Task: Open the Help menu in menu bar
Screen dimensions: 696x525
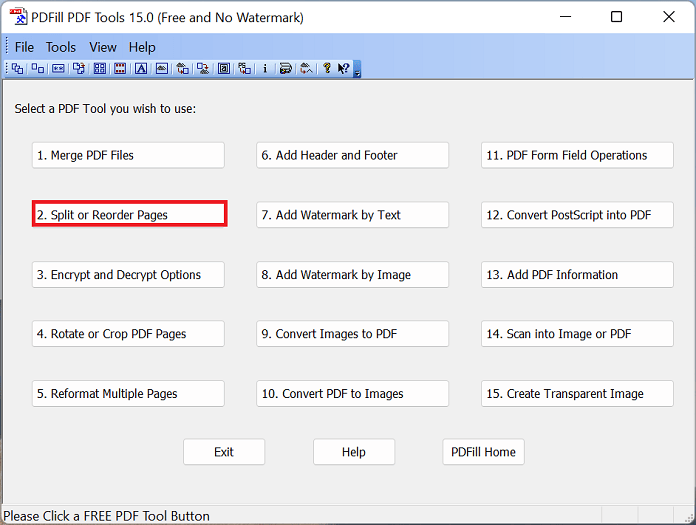Action: [x=142, y=47]
